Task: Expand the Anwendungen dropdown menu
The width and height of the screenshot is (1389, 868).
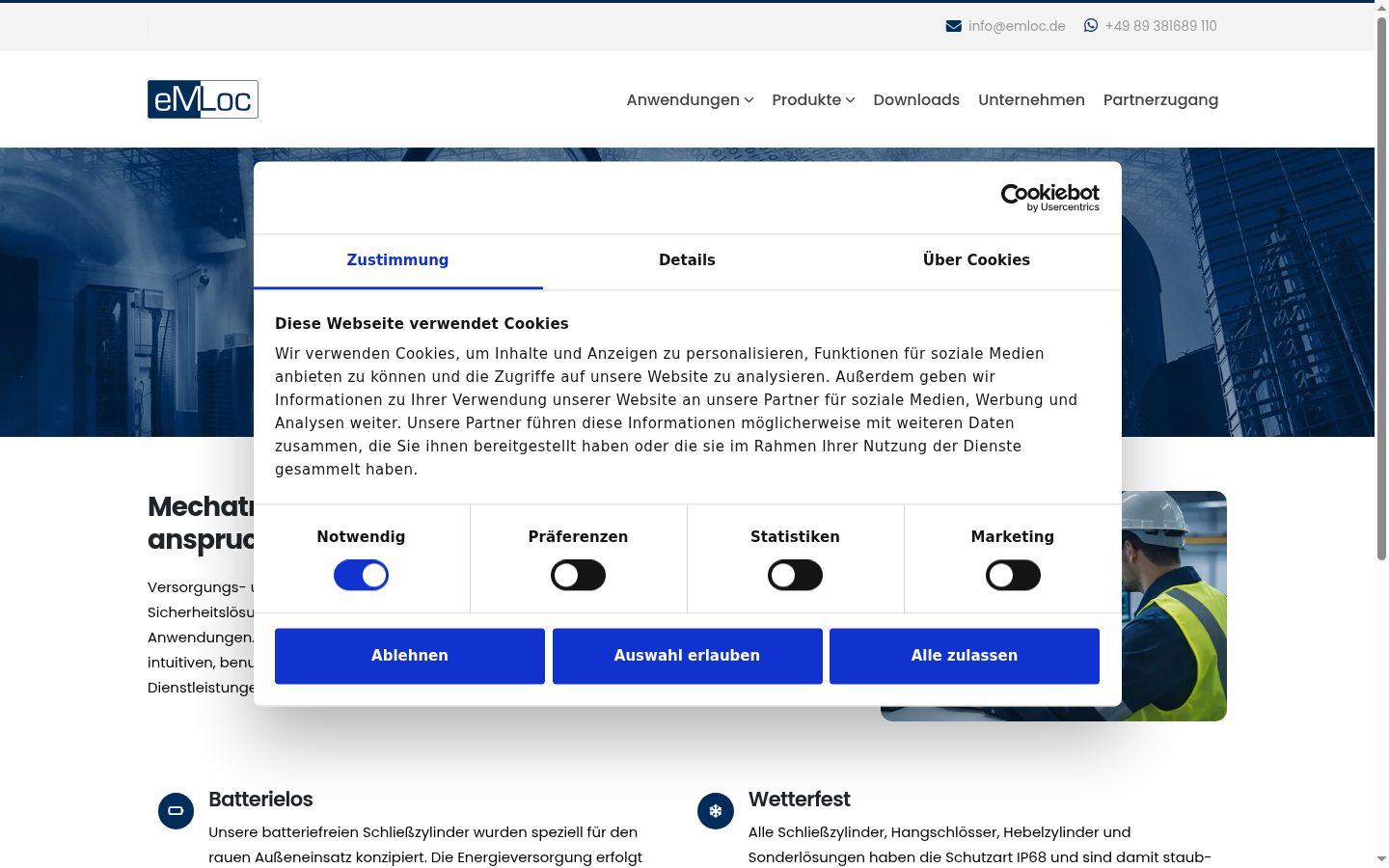Action: coord(690,99)
